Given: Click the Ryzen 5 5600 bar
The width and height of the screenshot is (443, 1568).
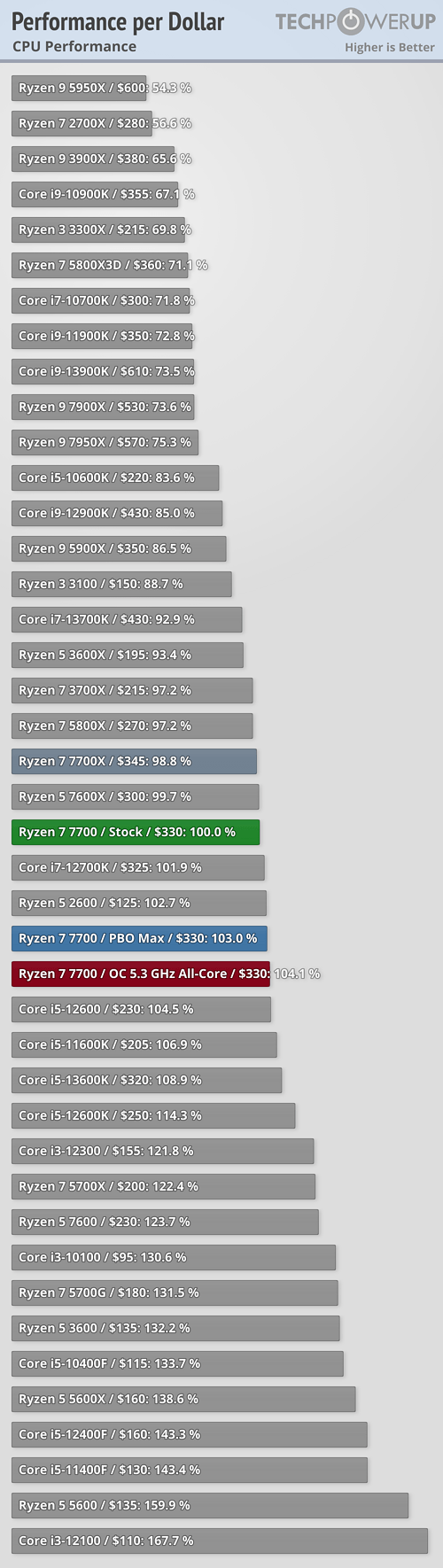Looking at the screenshot, I should 210,1505.
